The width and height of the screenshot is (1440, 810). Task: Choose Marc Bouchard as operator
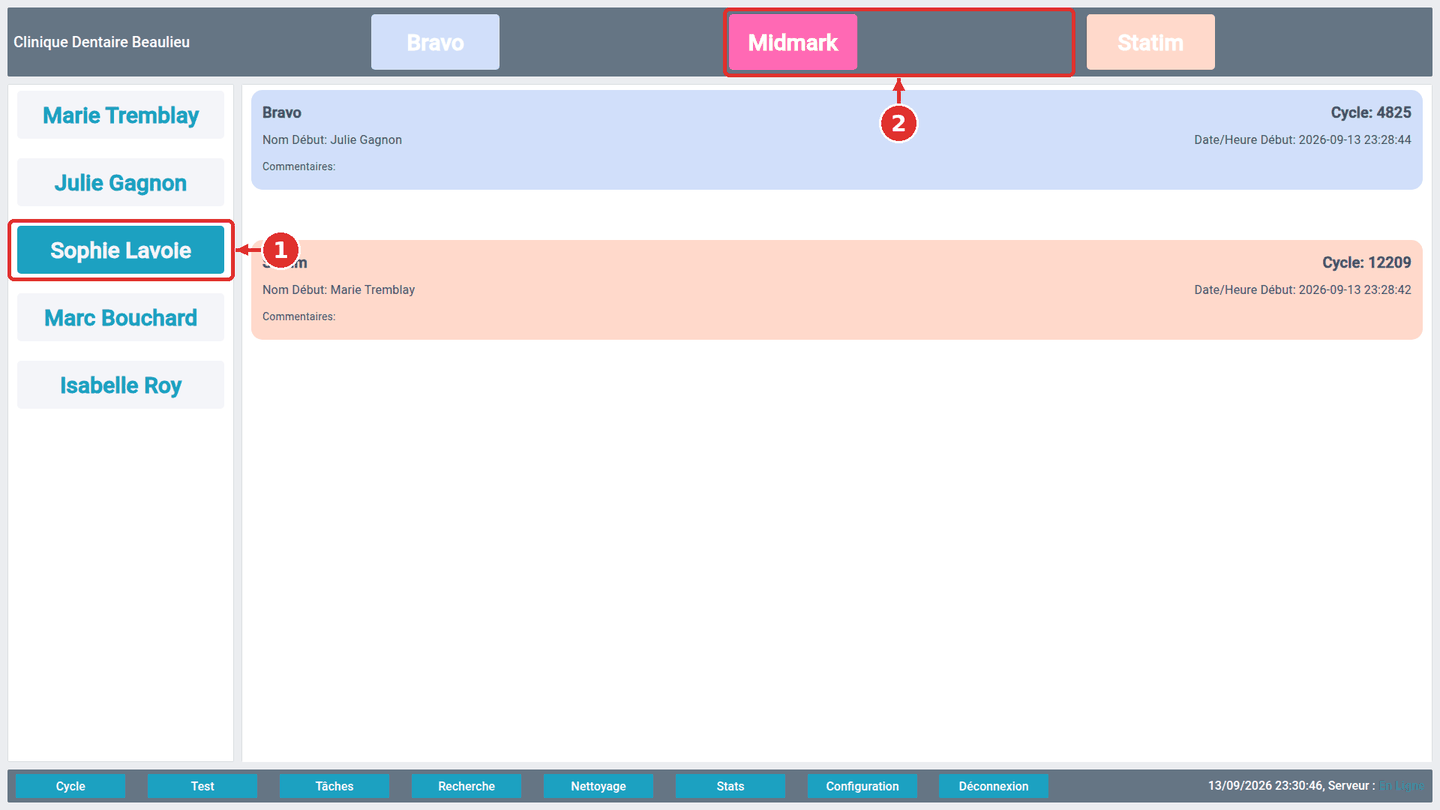(x=121, y=318)
